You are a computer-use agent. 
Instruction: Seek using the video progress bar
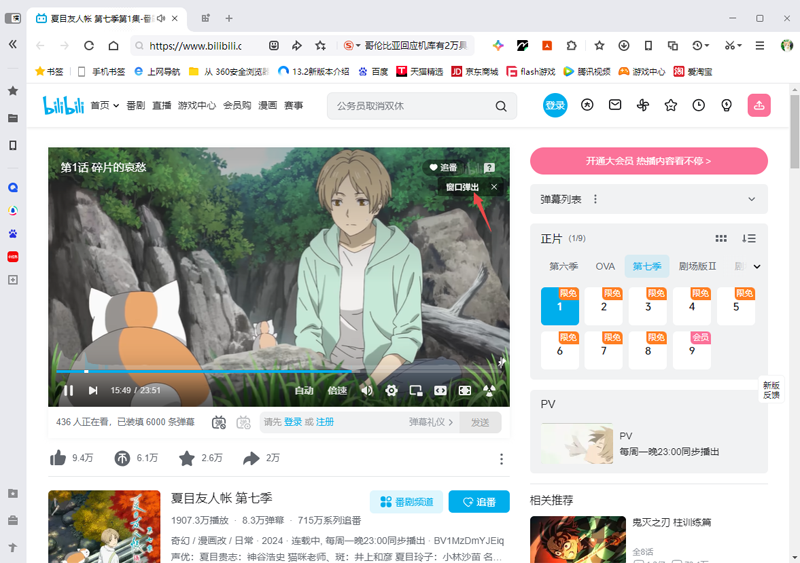click(x=279, y=371)
